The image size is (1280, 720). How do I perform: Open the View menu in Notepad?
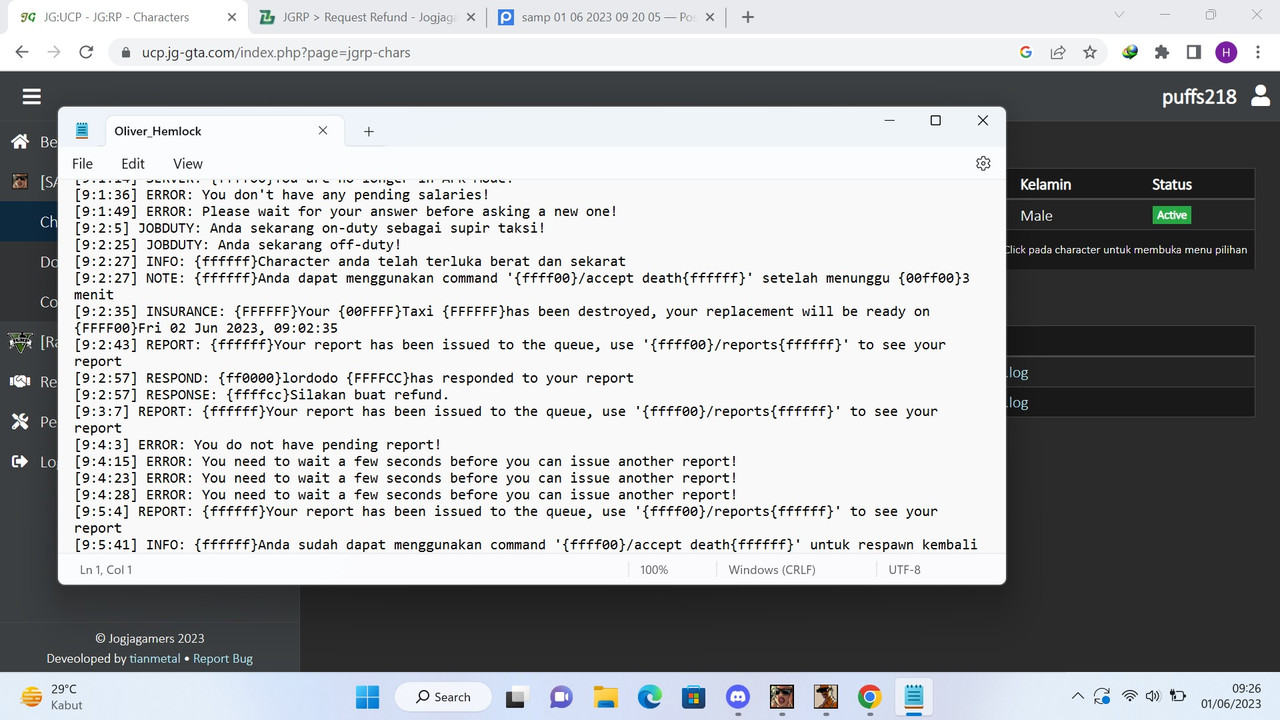(188, 164)
